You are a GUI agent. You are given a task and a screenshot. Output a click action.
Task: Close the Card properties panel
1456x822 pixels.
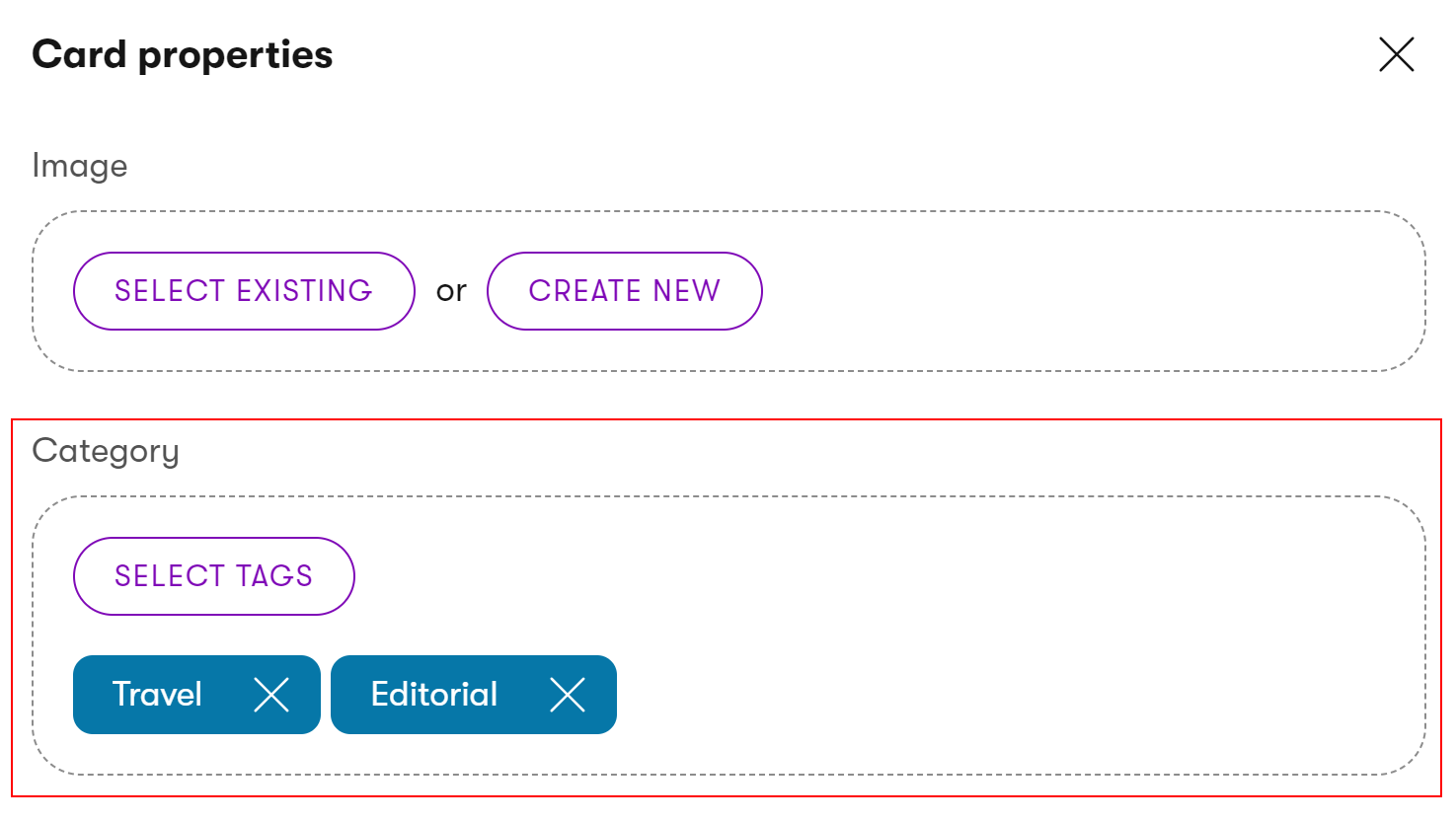coord(1396,54)
